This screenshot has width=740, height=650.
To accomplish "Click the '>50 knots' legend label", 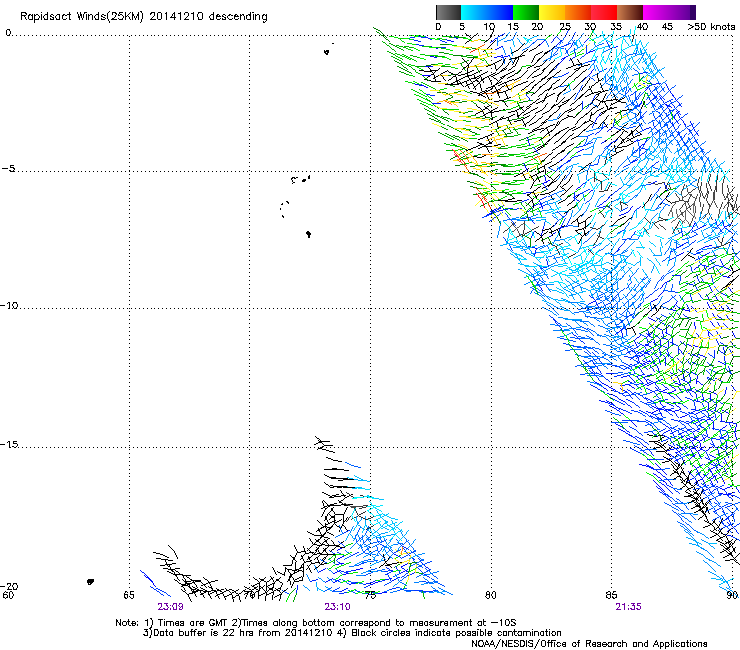I will point(711,27).
